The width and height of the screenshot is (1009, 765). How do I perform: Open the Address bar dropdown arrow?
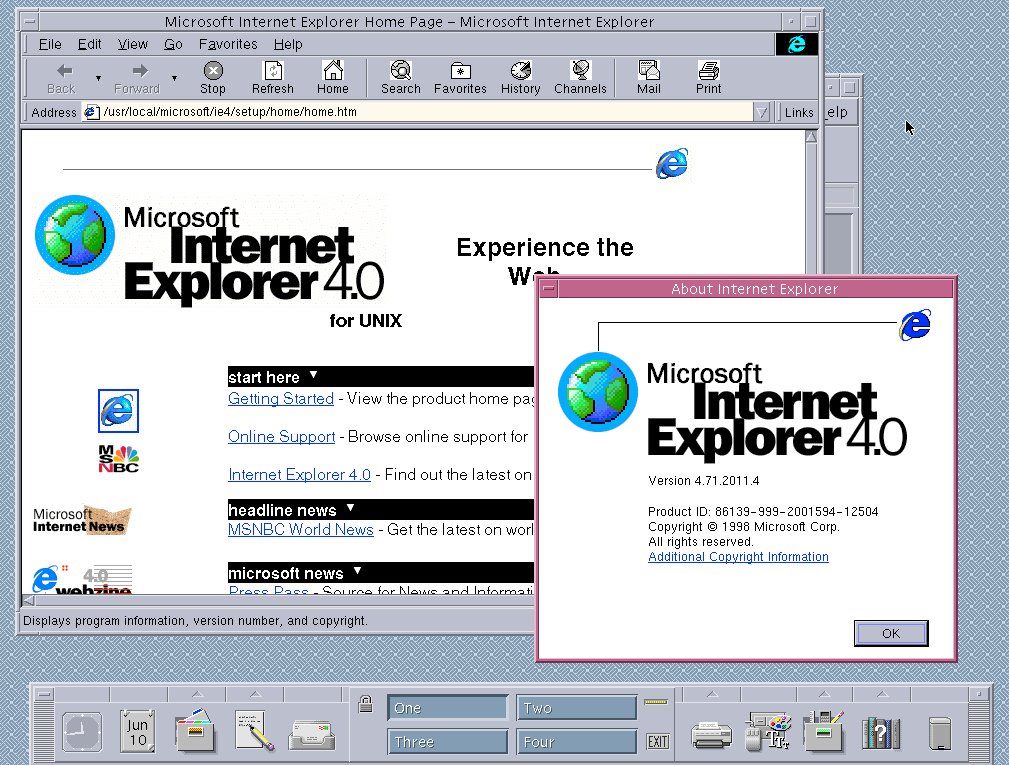point(761,113)
